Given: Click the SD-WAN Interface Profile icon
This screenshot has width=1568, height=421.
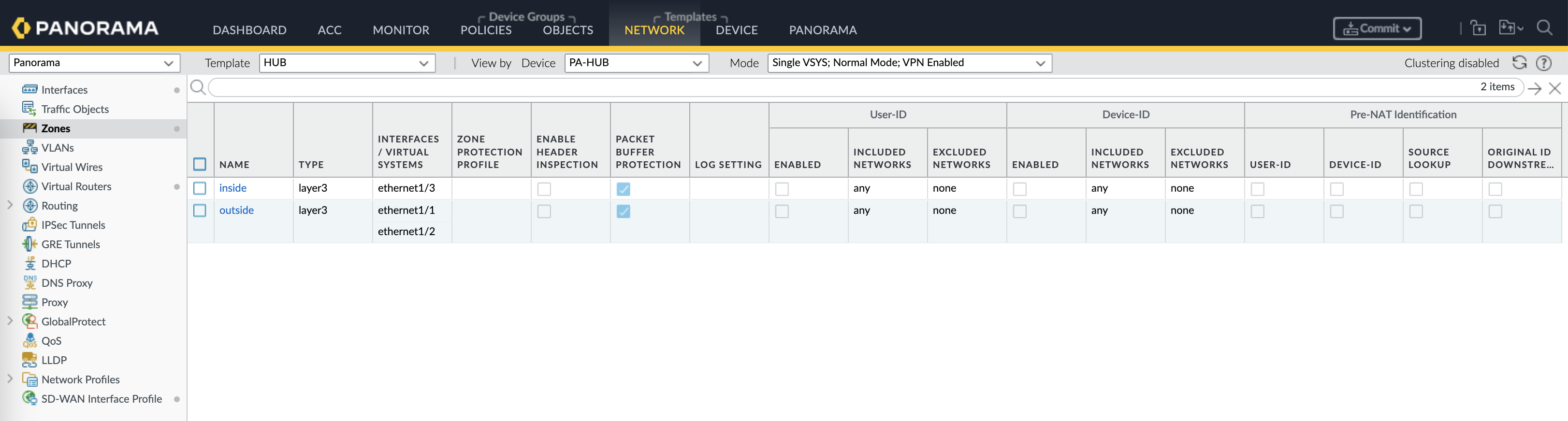Looking at the screenshot, I should click(x=29, y=398).
